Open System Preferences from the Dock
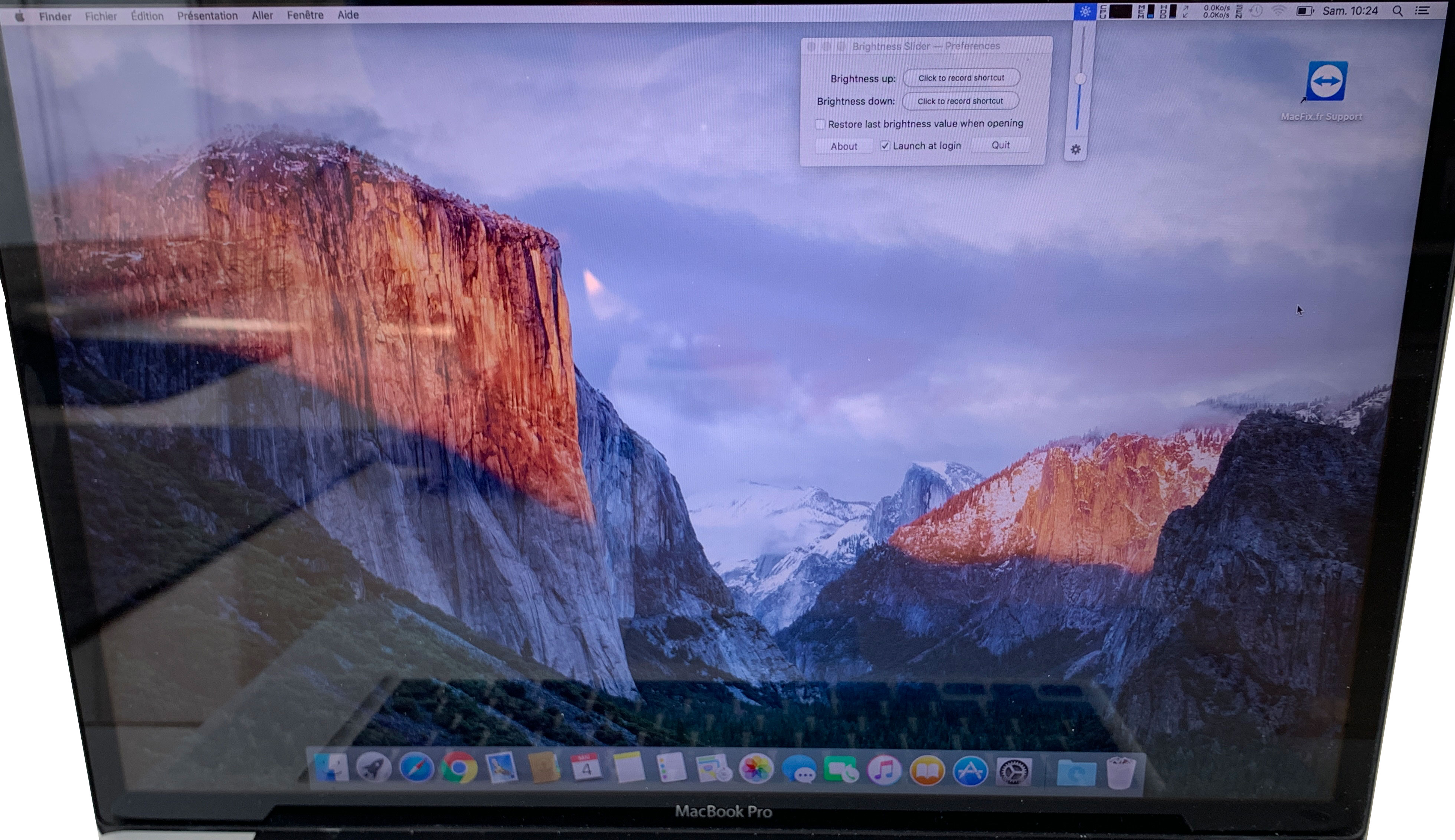 pyautogui.click(x=1014, y=771)
